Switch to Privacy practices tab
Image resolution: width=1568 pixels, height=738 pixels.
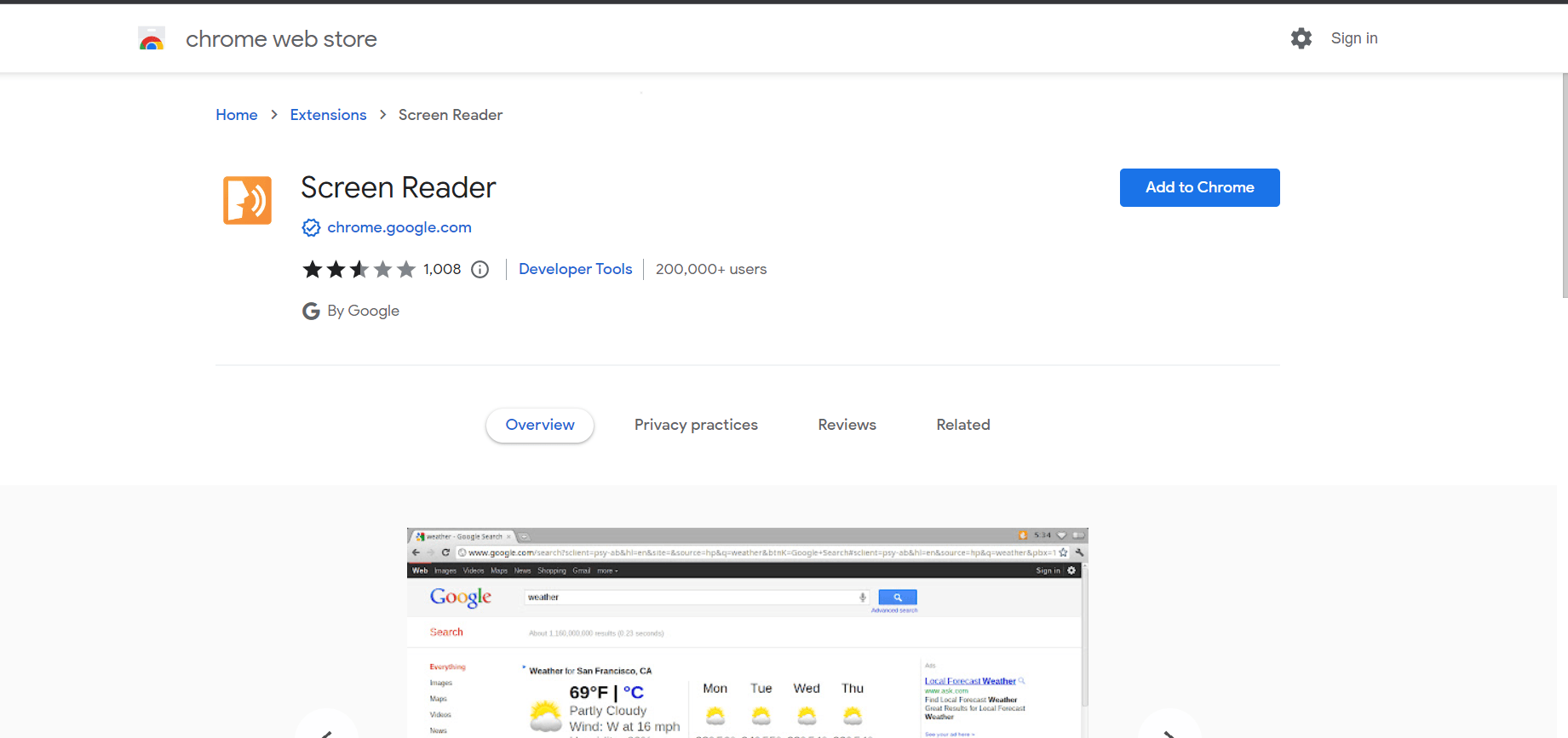[x=696, y=425]
